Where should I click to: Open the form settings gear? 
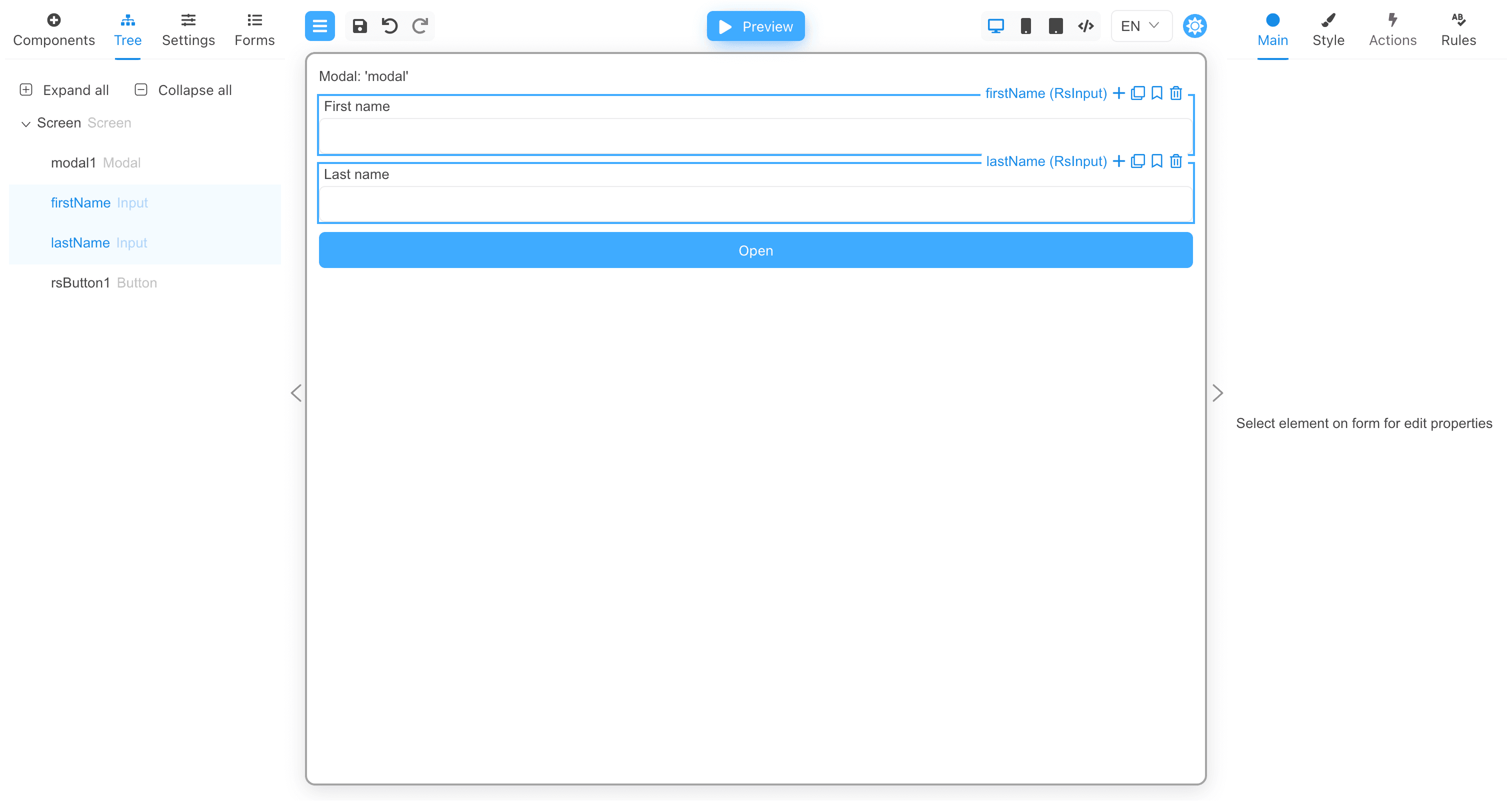coord(1194,26)
